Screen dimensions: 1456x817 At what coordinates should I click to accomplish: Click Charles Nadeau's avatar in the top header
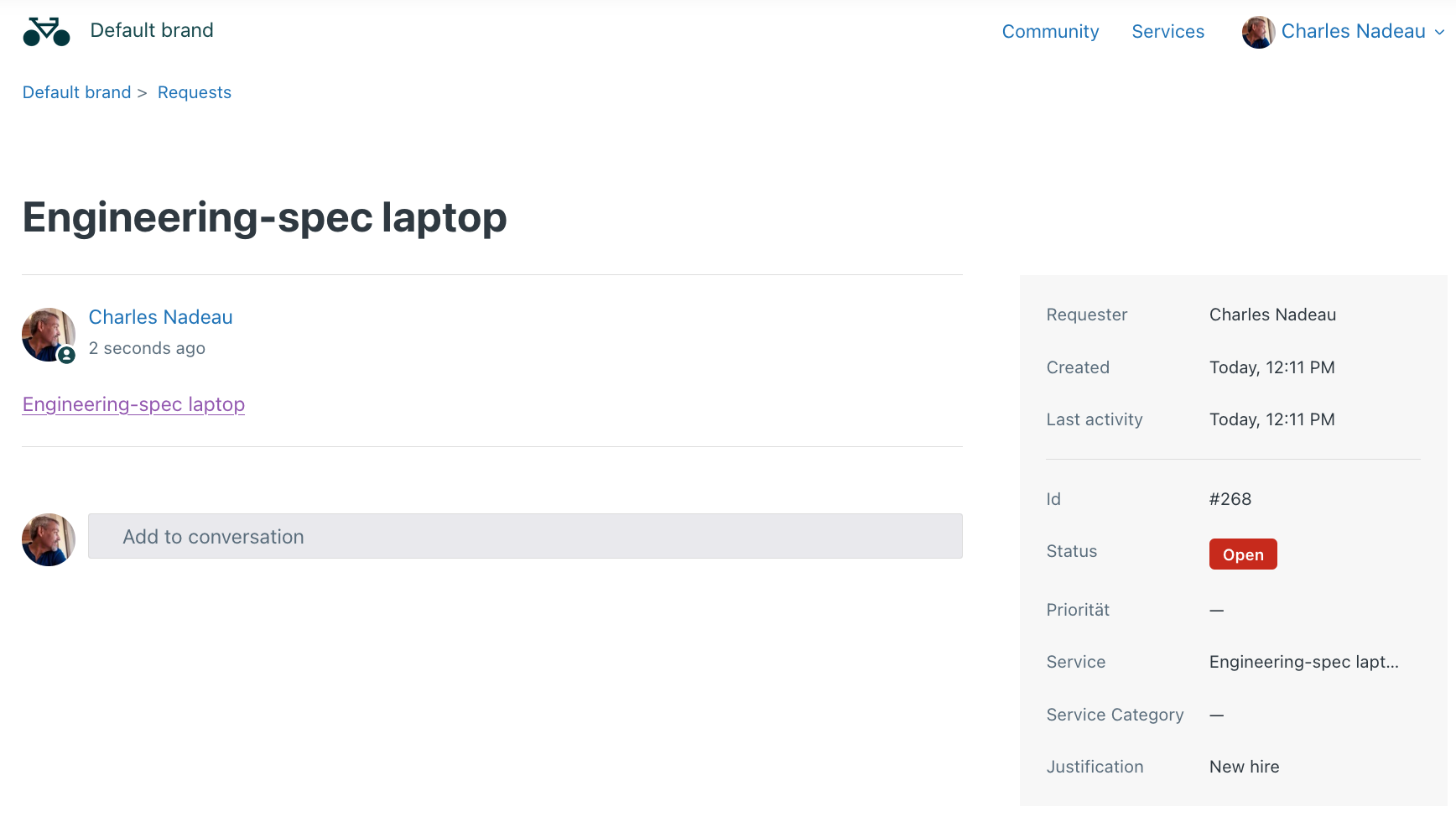point(1257,32)
